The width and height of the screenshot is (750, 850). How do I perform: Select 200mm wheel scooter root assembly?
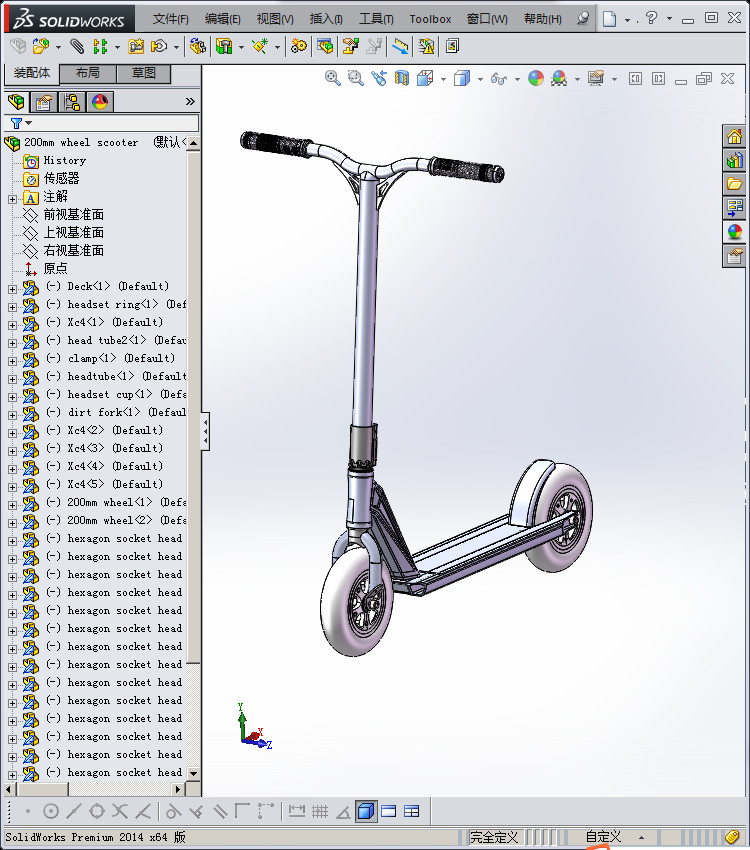(81, 143)
